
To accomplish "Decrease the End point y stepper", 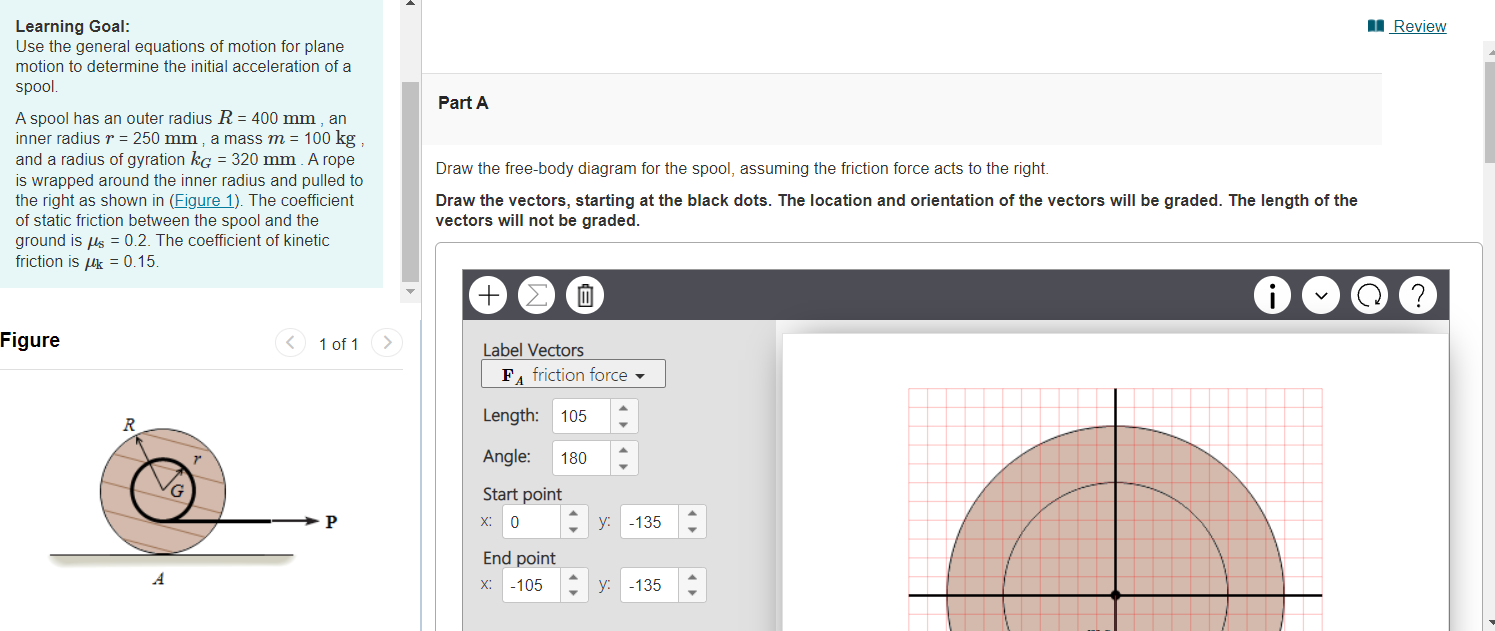I will (692, 593).
